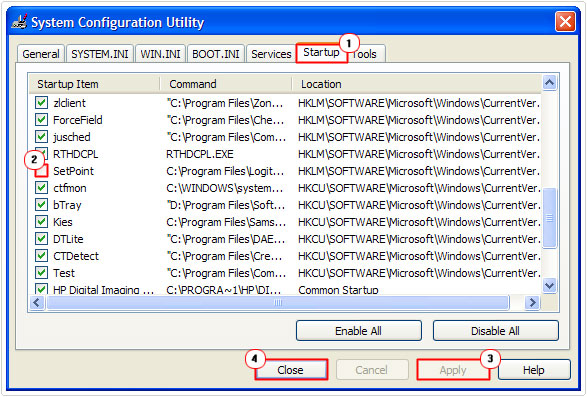Select the Kies command "C:\Program Files\Sams..."
This screenshot has width=587, height=397.
(226, 222)
